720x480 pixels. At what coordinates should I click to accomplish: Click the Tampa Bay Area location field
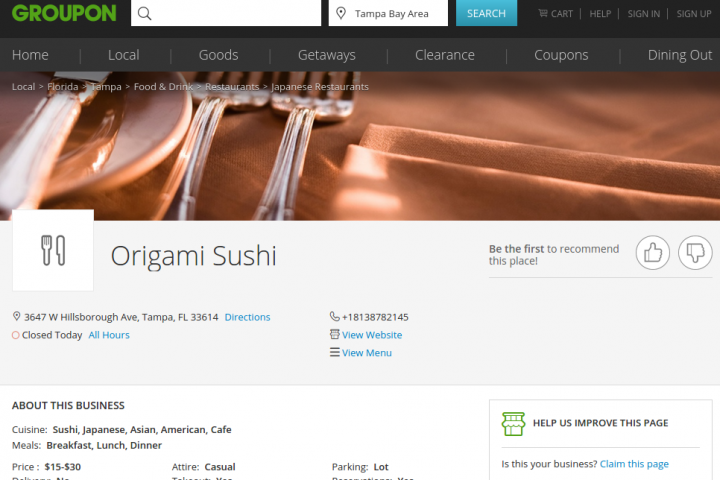388,13
